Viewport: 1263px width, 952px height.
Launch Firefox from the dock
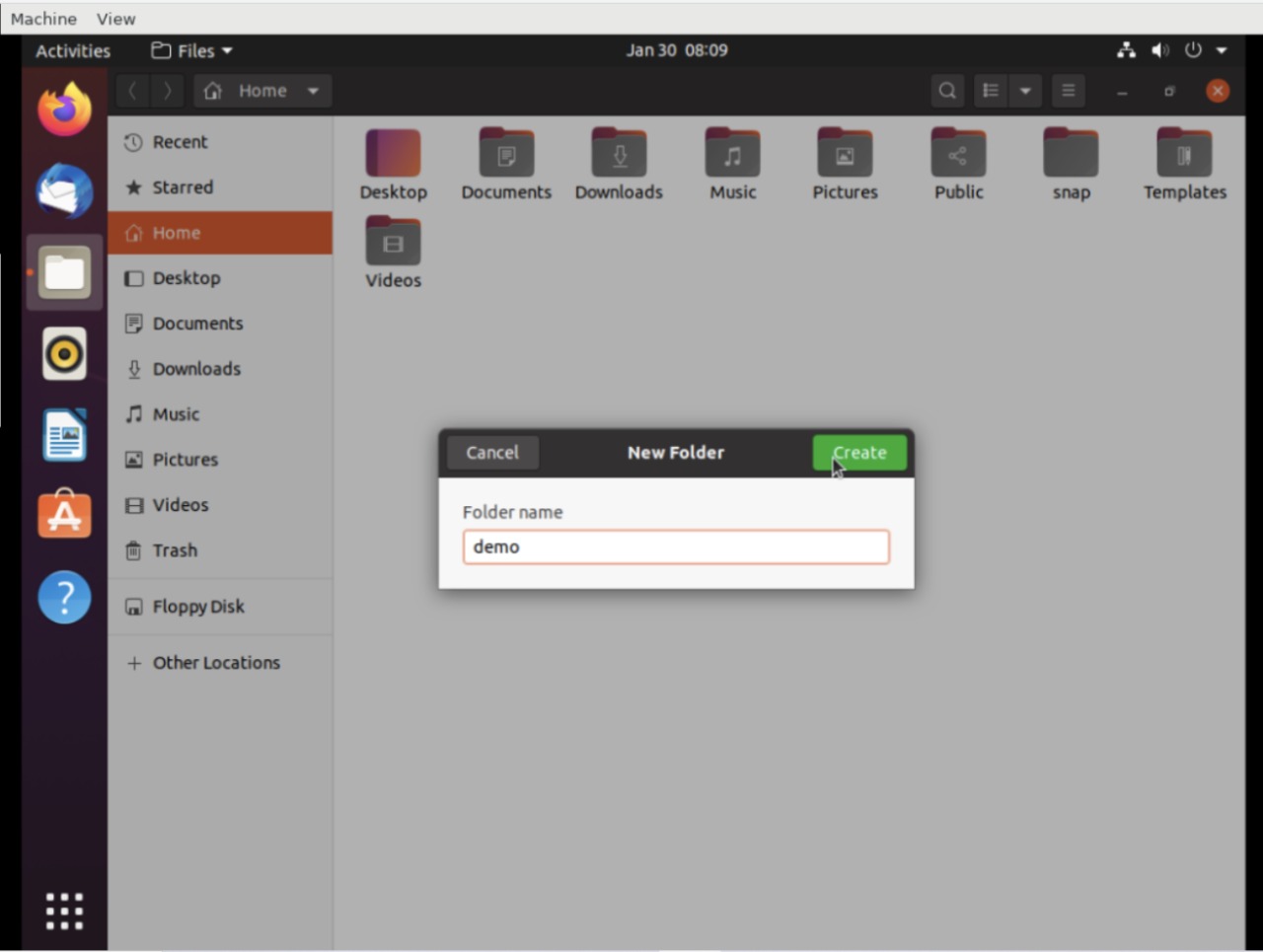click(63, 109)
